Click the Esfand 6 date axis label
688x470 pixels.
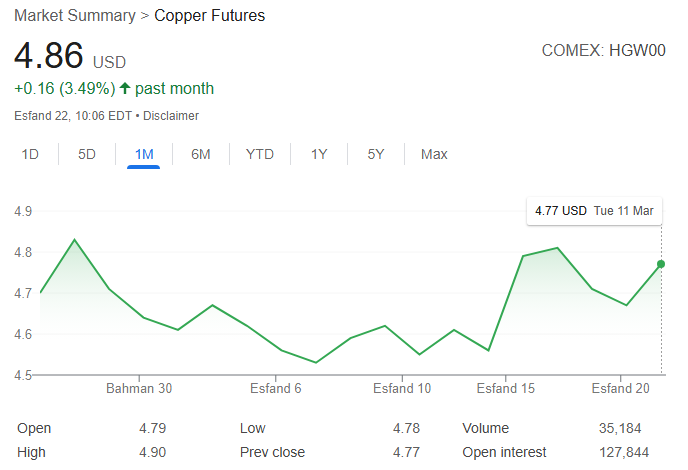[276, 389]
